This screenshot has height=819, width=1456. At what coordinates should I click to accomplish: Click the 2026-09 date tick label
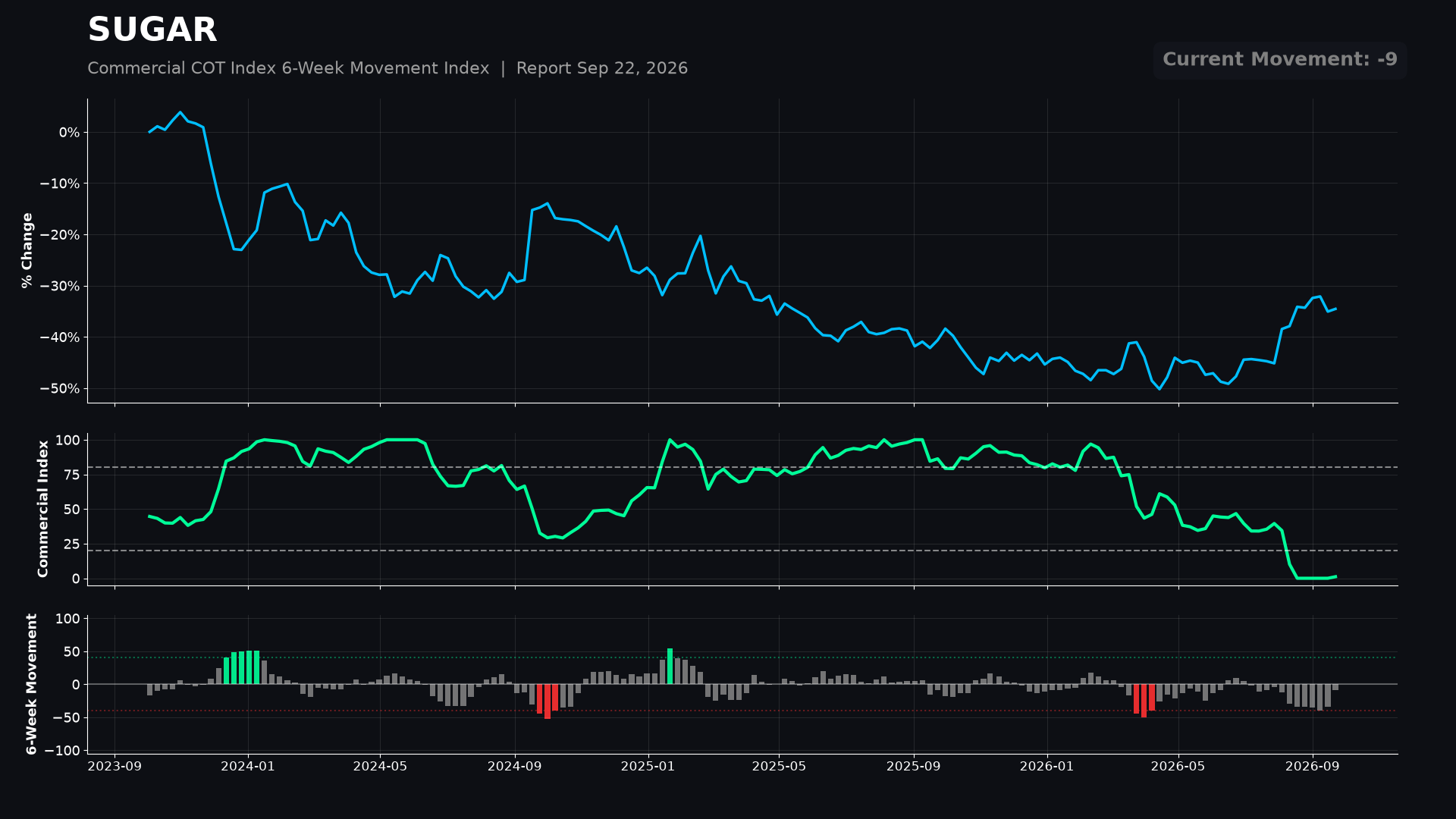pos(1313,767)
